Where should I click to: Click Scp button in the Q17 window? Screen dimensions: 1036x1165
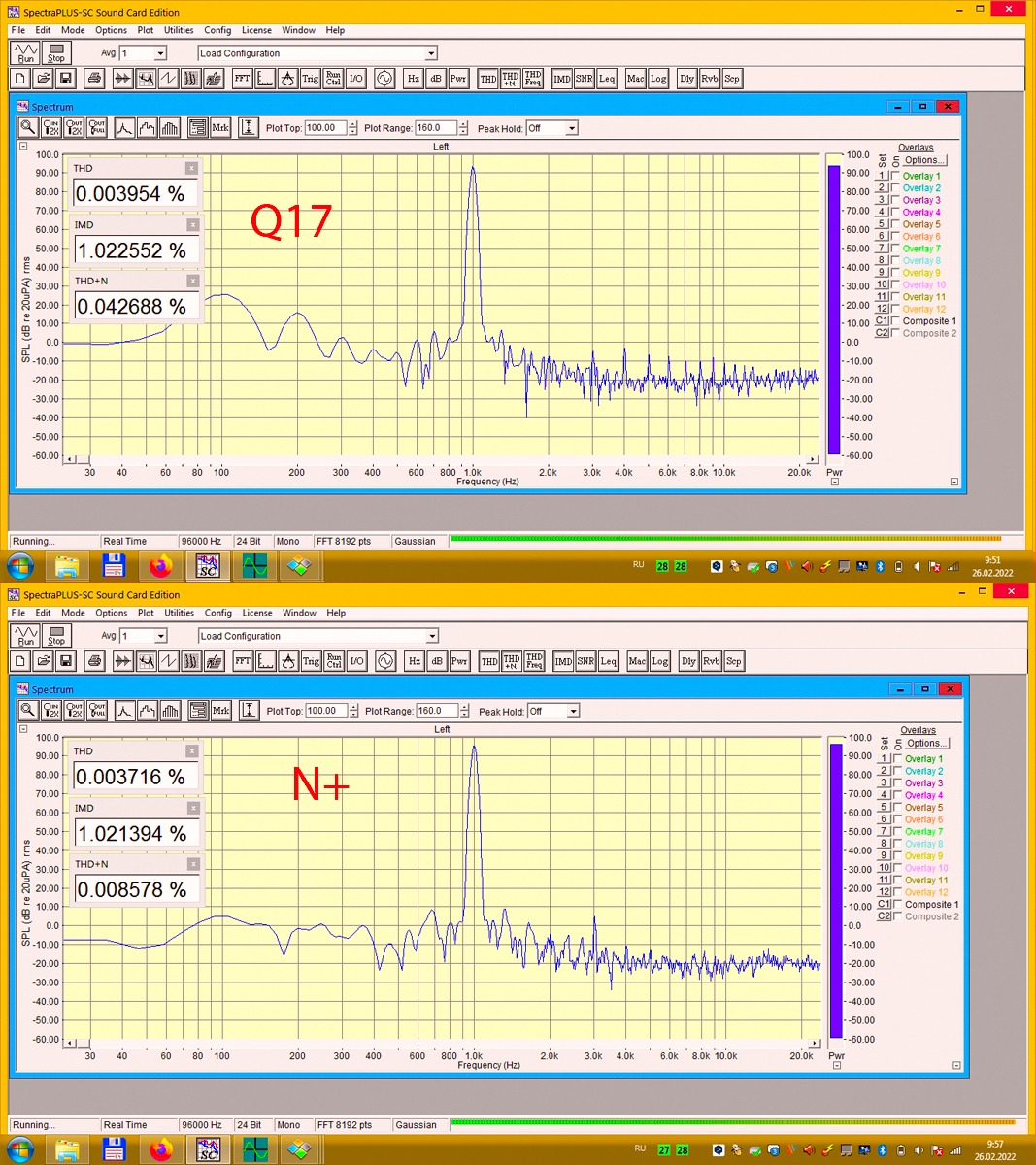tap(732, 79)
